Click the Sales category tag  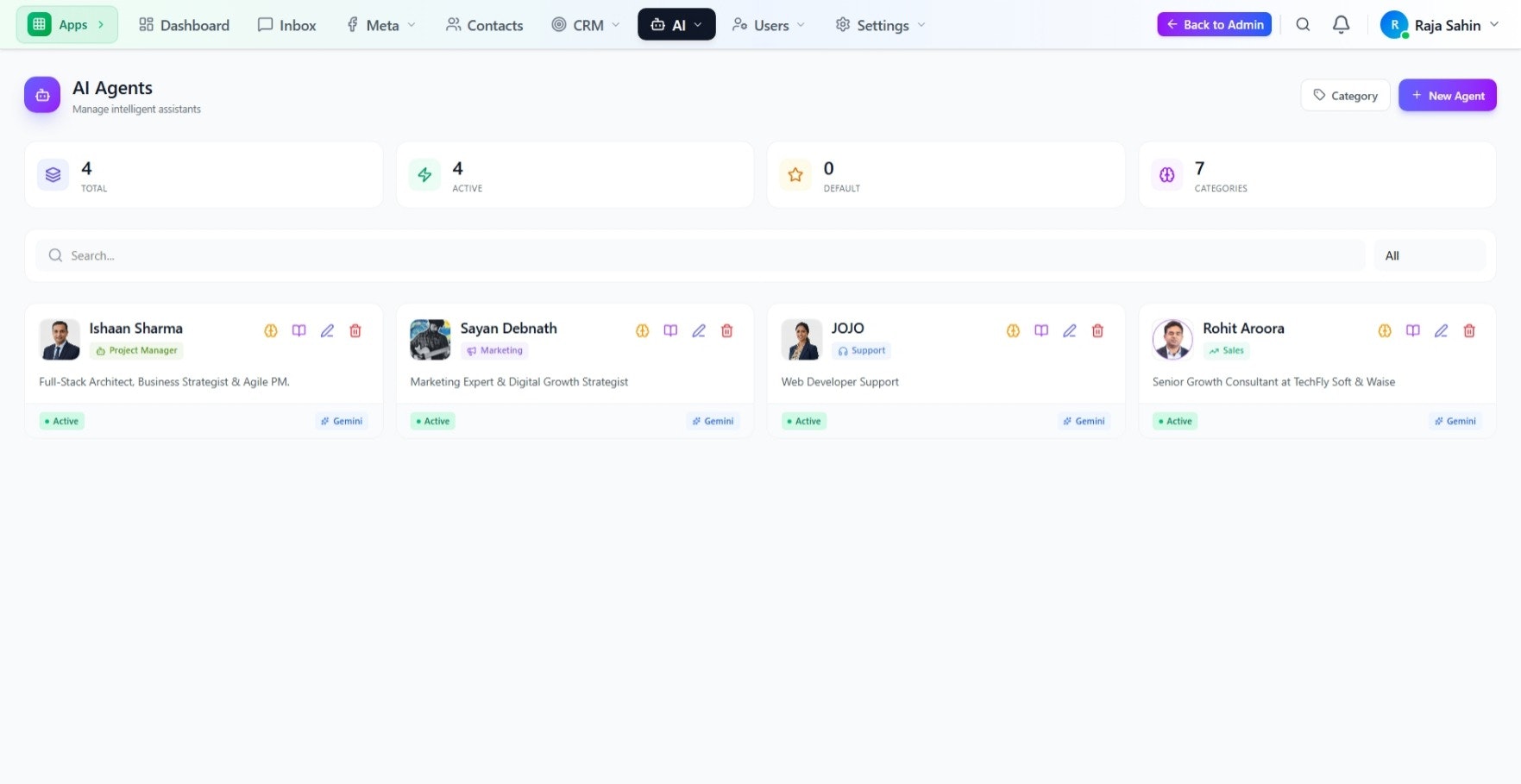tap(1226, 351)
